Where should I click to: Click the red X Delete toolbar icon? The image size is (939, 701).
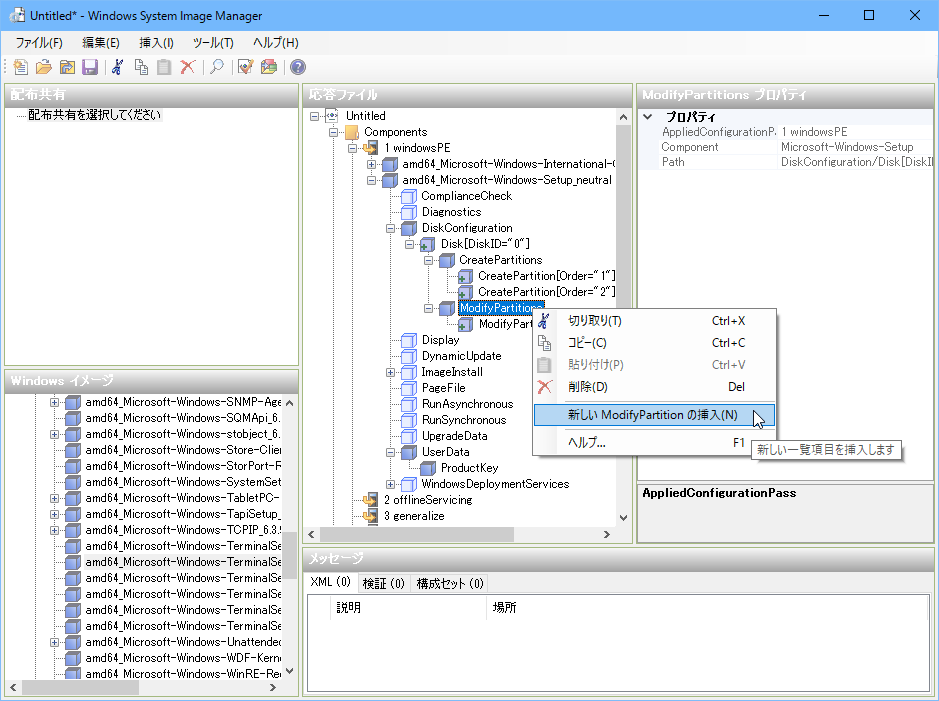point(187,67)
